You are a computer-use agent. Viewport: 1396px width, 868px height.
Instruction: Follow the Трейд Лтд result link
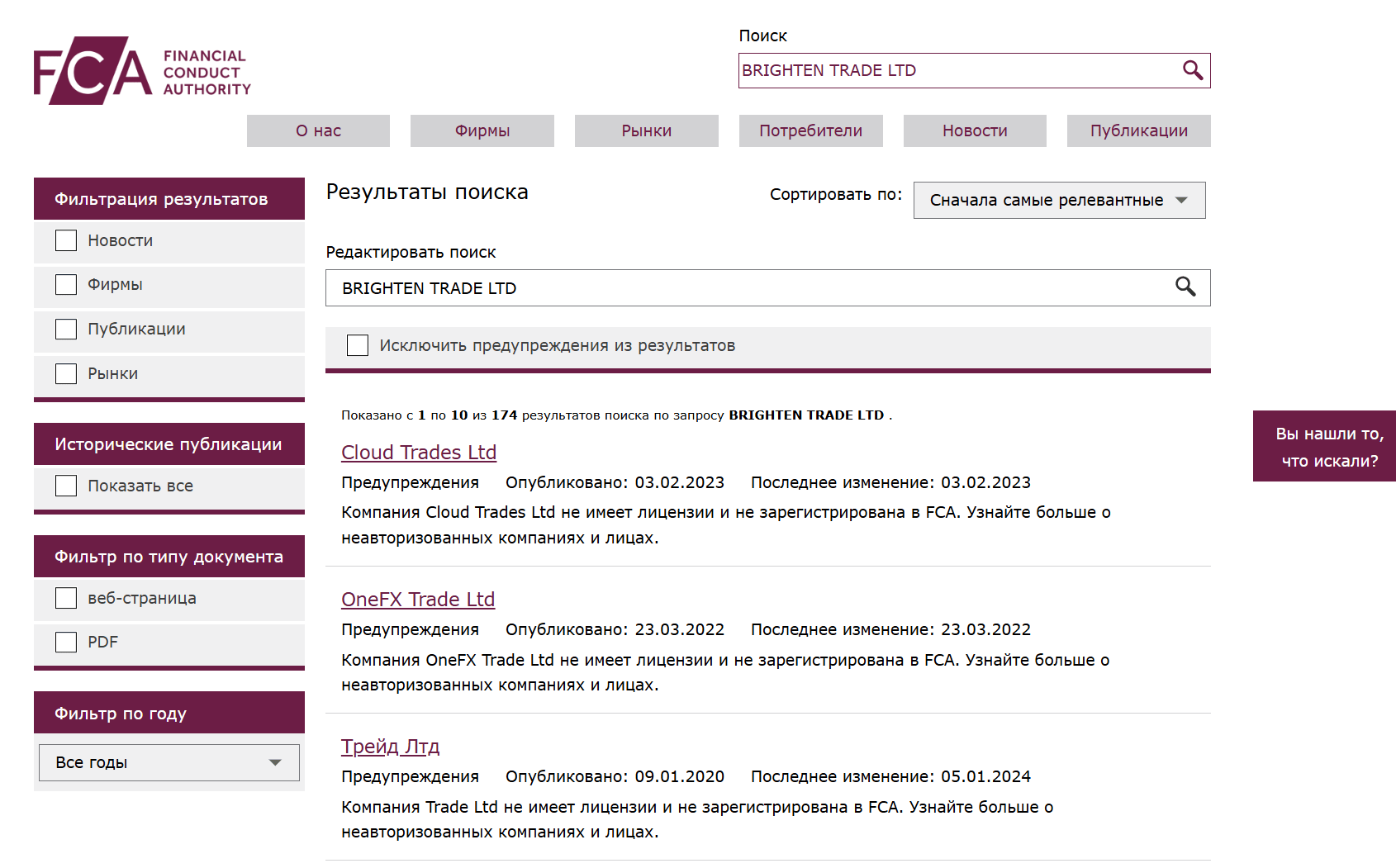point(390,747)
